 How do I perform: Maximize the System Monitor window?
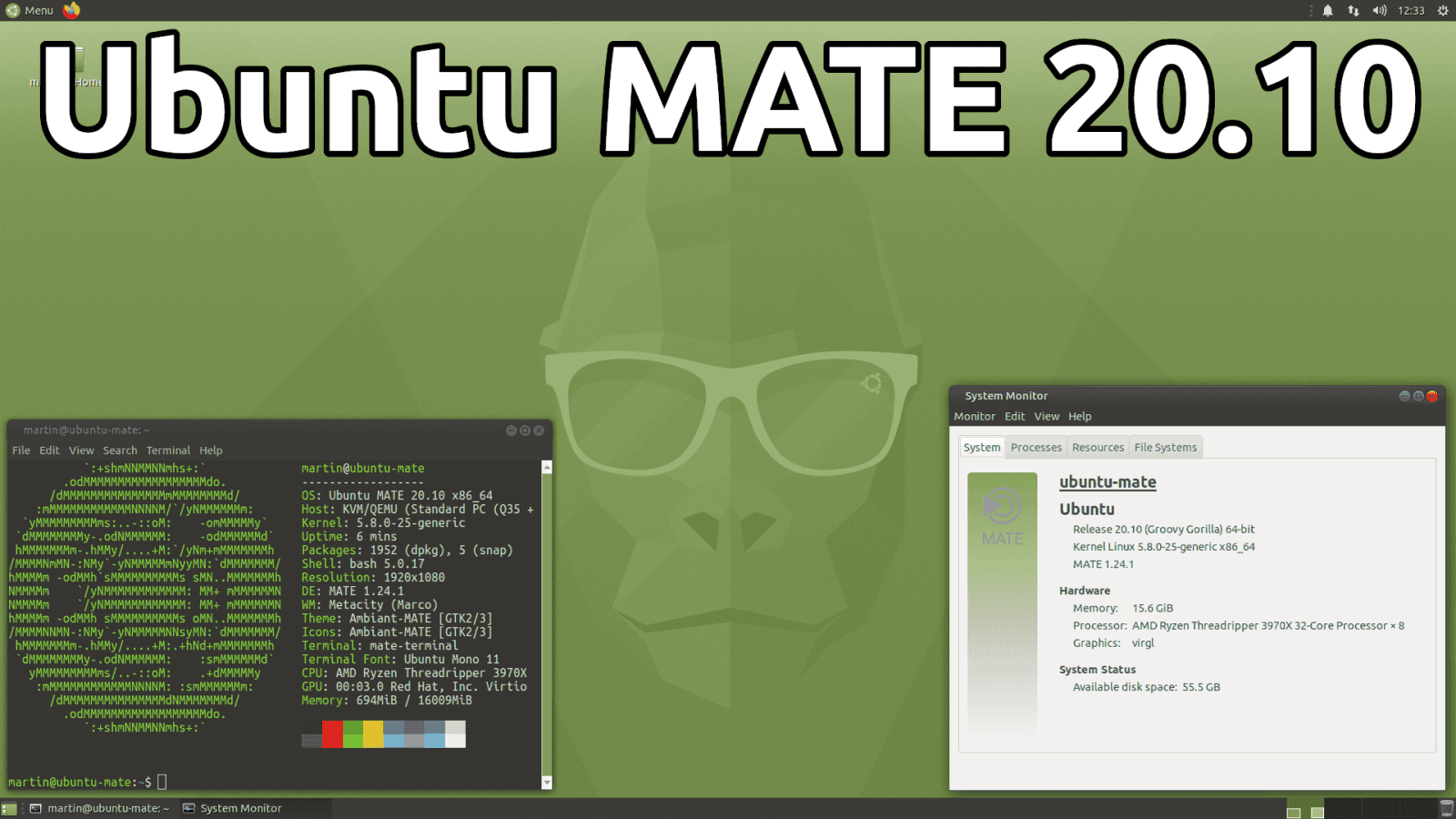coord(1418,396)
